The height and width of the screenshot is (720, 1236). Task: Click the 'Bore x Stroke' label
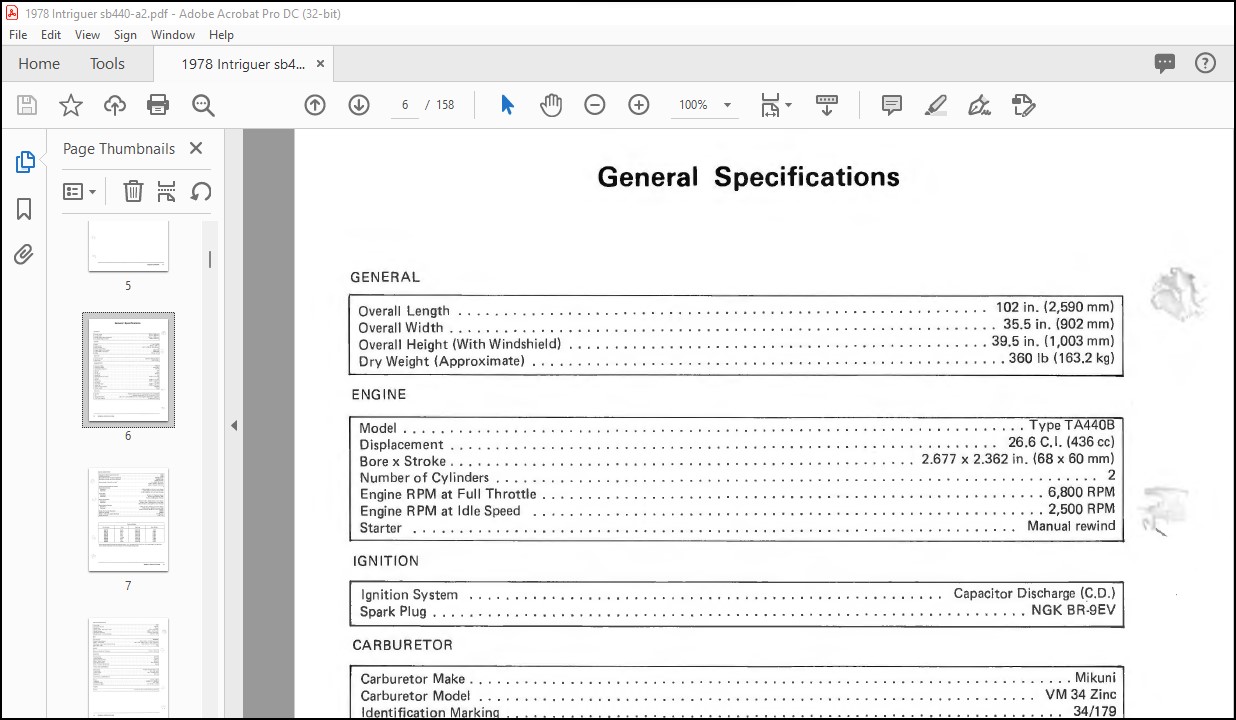pos(403,461)
